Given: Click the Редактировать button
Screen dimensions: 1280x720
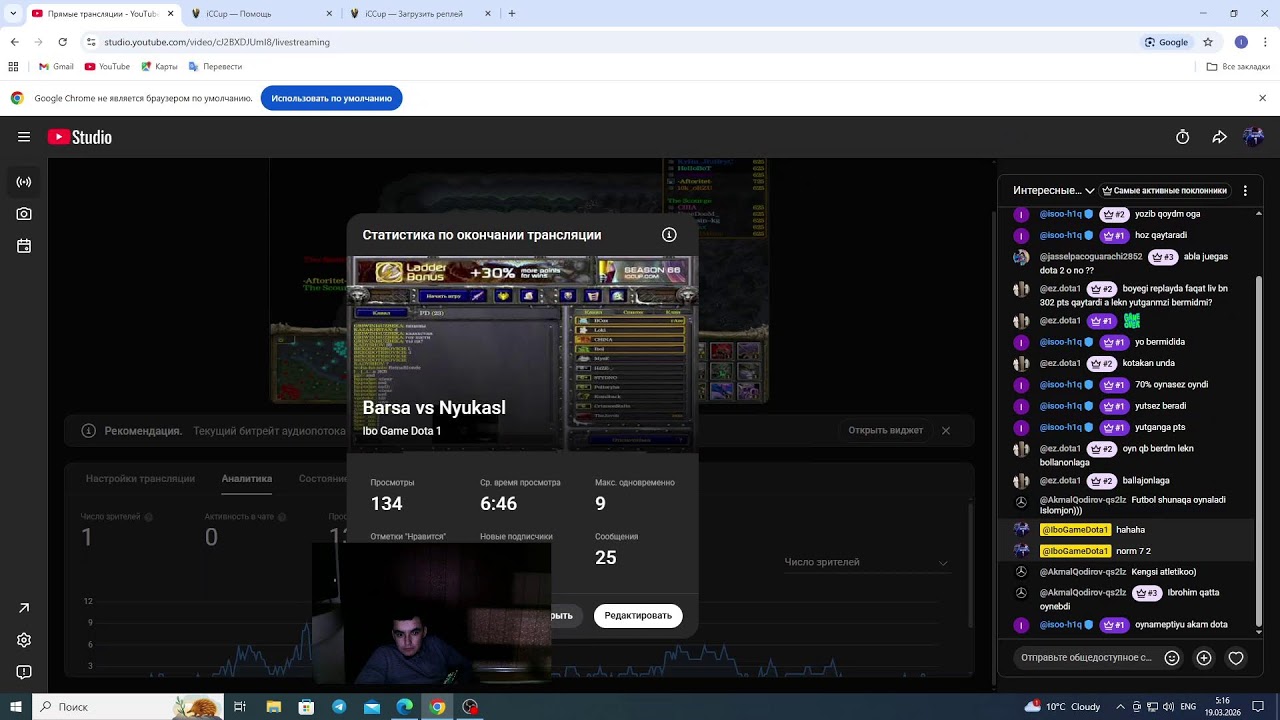Looking at the screenshot, I should 638,616.
